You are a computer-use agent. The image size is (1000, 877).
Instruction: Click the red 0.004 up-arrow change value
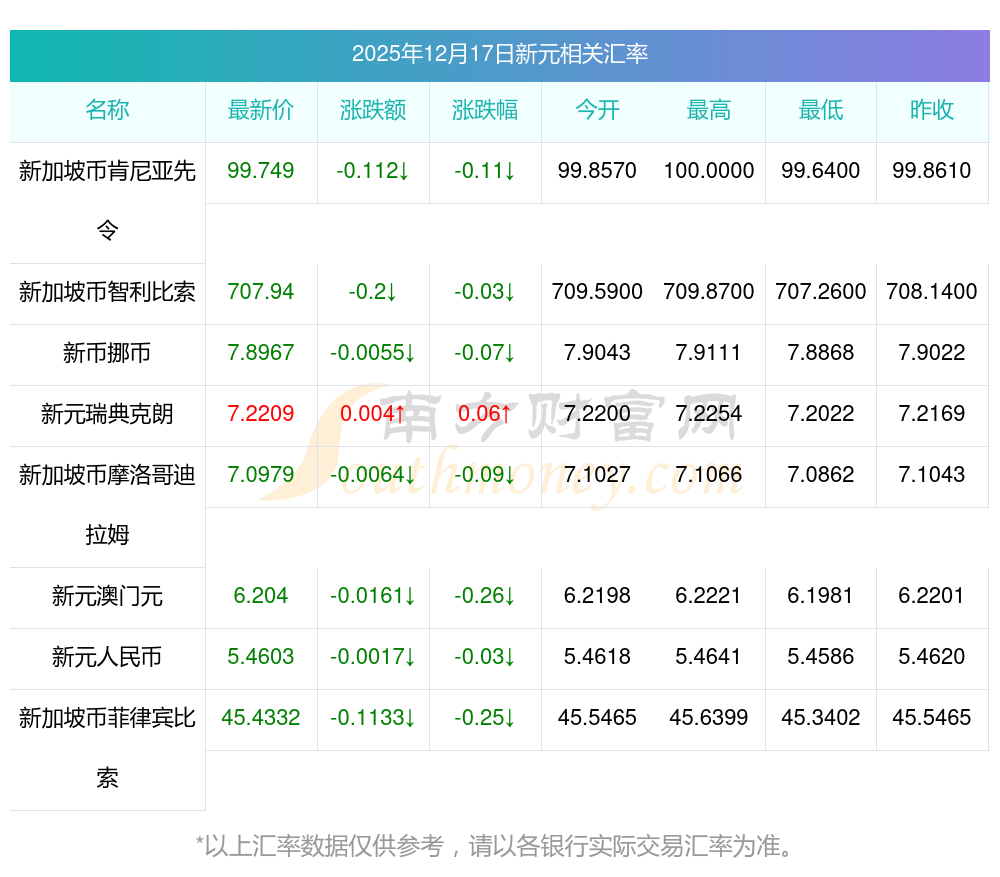tap(373, 414)
